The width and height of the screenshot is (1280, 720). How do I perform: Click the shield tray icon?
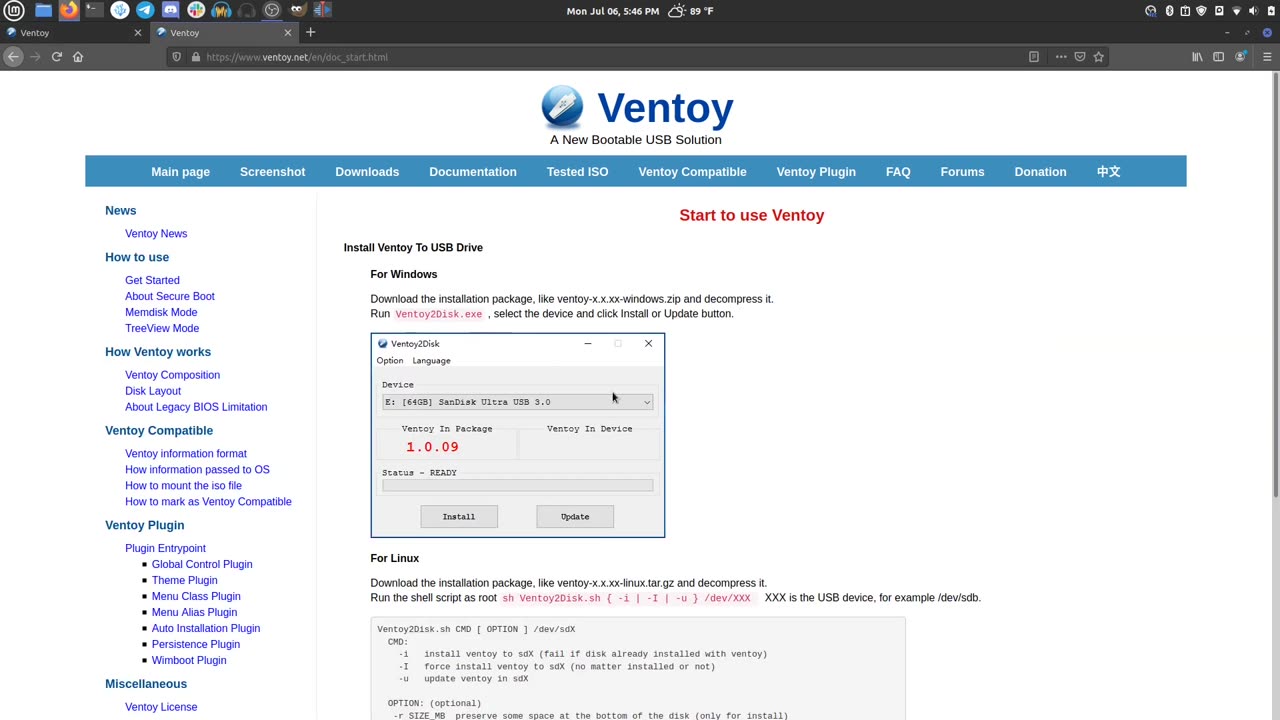(1201, 11)
